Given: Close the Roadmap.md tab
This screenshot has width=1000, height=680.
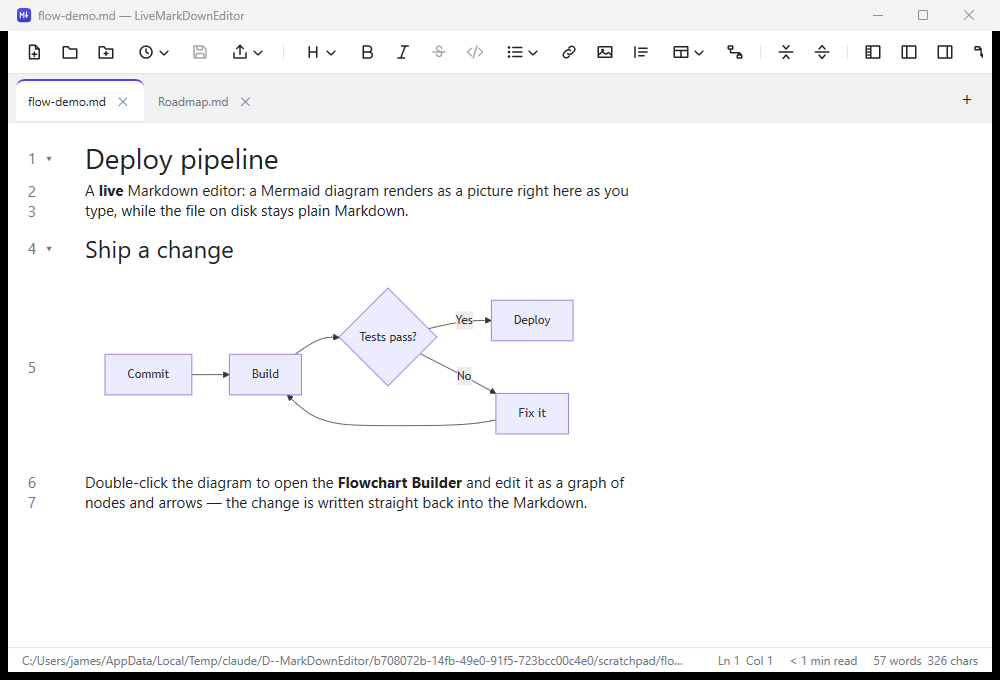Looking at the screenshot, I should click(x=246, y=102).
